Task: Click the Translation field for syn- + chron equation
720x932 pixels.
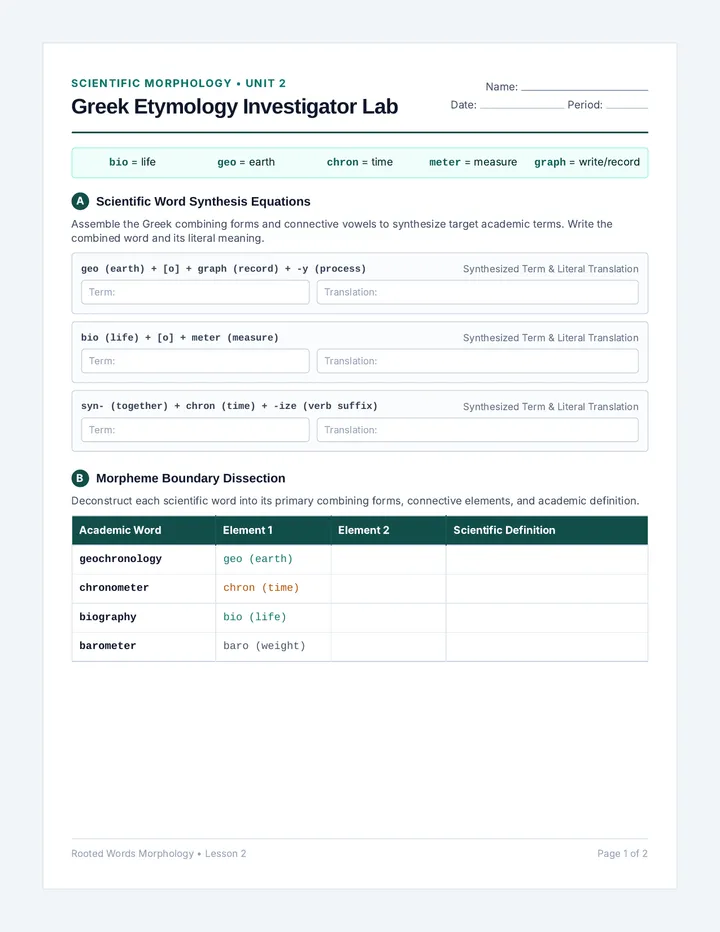Action: (477, 430)
